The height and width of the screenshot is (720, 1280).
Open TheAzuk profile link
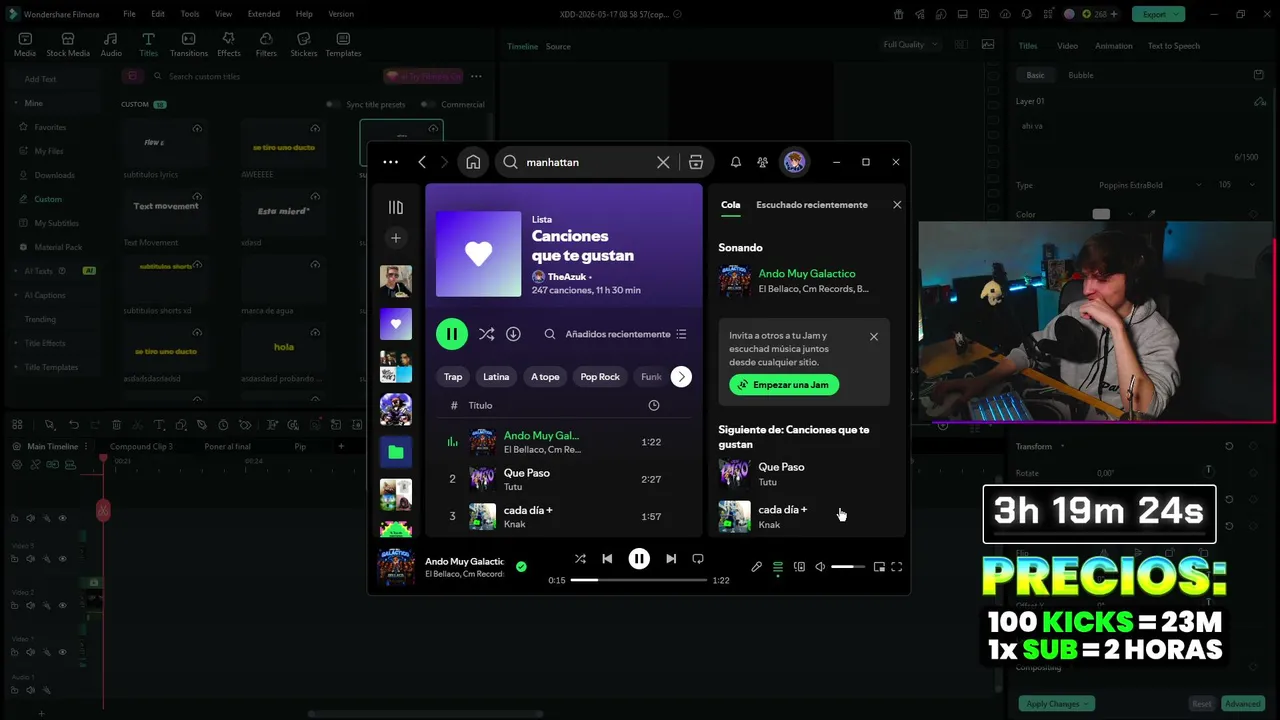pyautogui.click(x=568, y=277)
